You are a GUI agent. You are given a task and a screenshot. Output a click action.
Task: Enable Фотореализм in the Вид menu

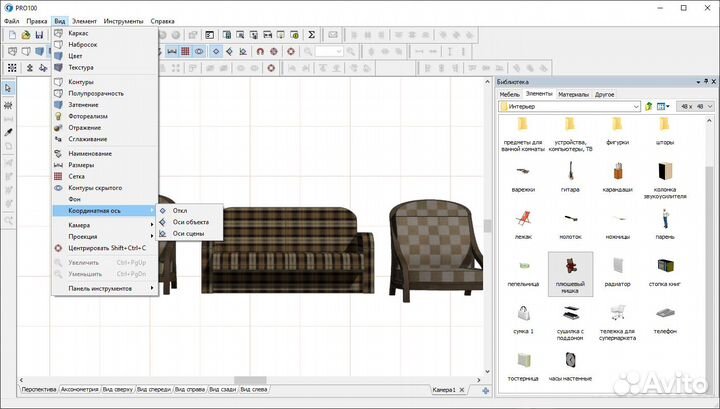(x=88, y=115)
